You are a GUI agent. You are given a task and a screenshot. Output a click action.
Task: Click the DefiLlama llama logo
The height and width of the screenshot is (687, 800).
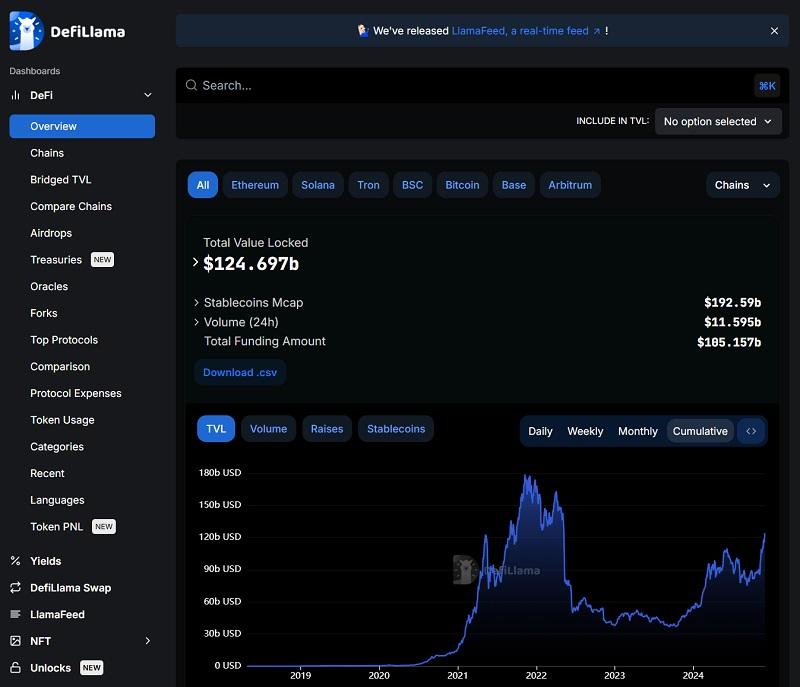tap(27, 31)
